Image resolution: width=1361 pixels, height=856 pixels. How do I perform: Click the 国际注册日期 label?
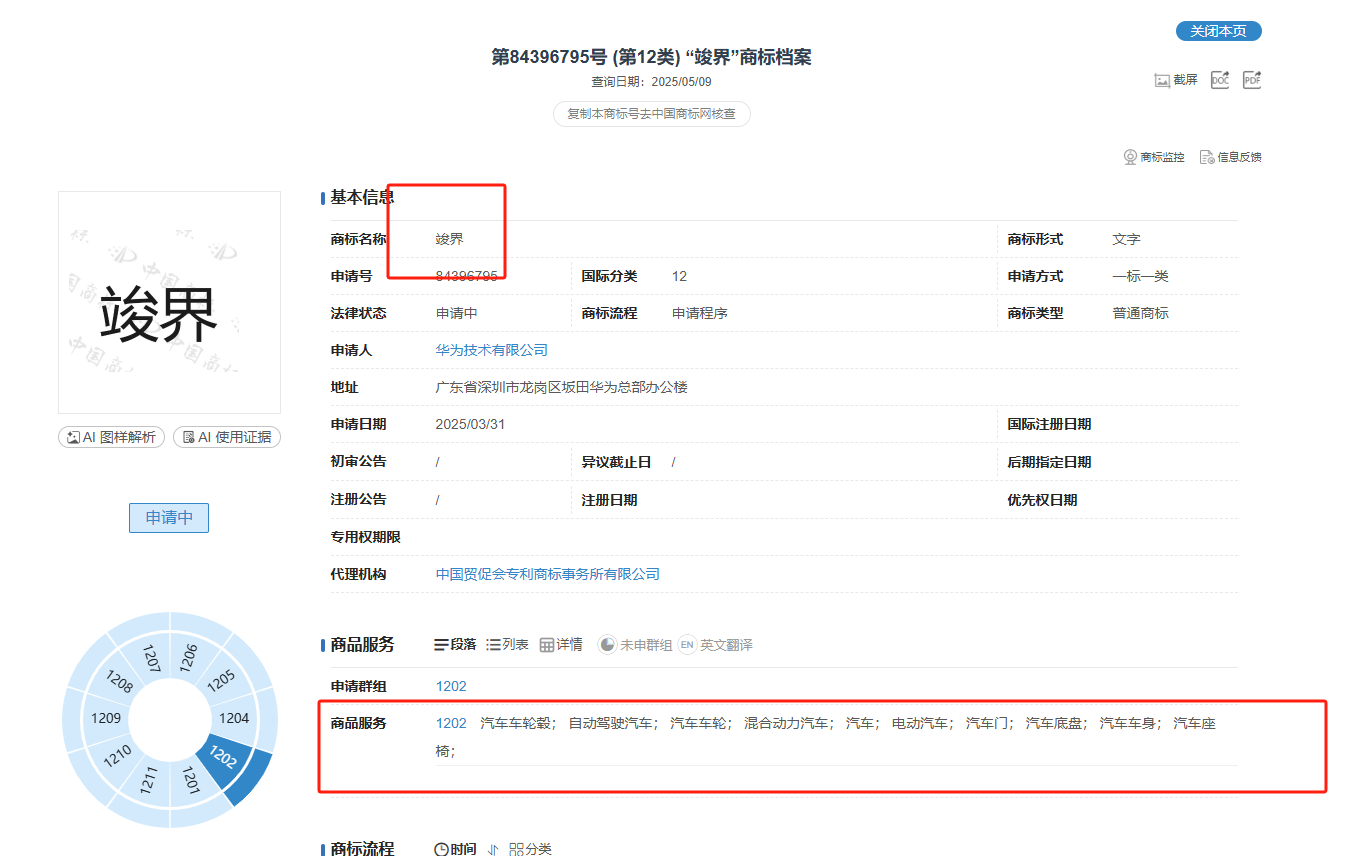[x=1049, y=424]
